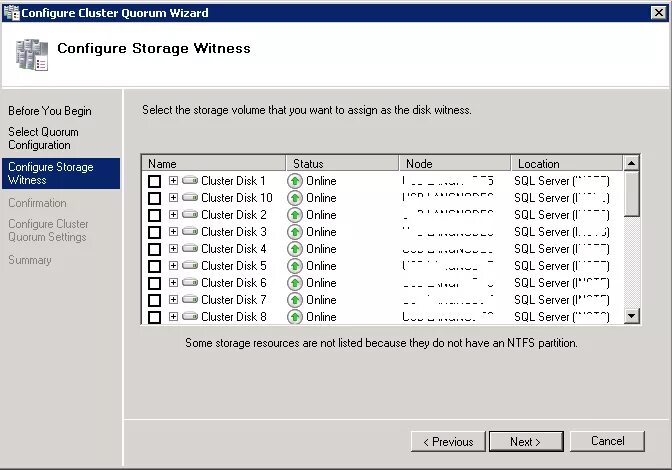The image size is (672, 470).
Task: Jump to the Confirmation step
Action: 37,203
